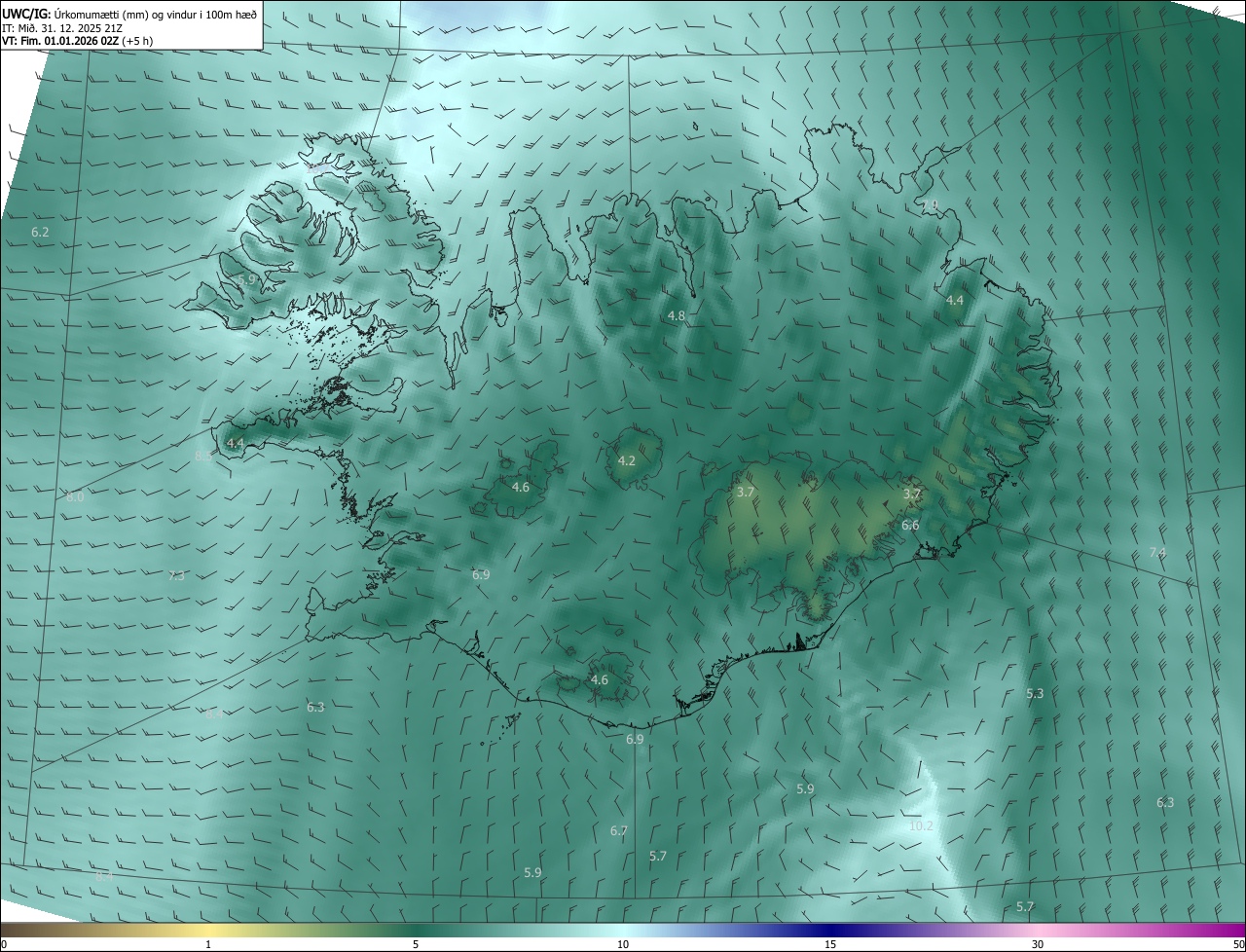
Task: Click the 50 end of the colorbar
Action: (x=1238, y=944)
